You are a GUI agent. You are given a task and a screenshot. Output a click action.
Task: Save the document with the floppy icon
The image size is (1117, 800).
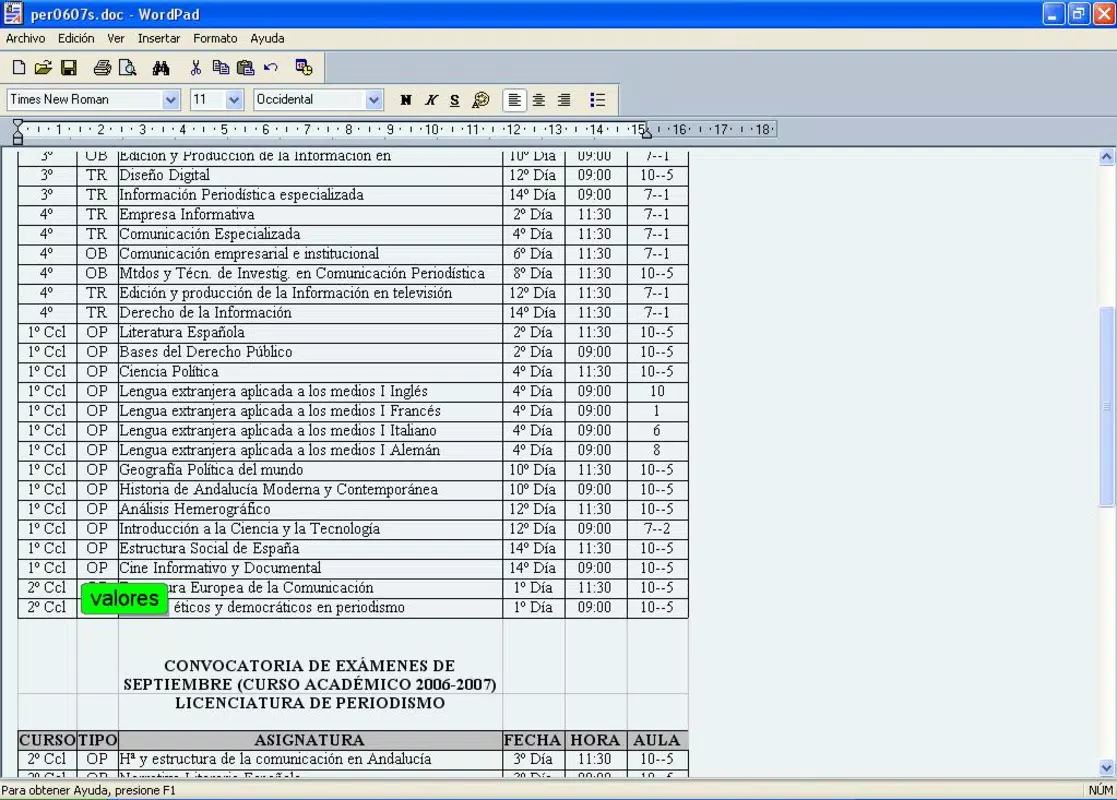[68, 68]
